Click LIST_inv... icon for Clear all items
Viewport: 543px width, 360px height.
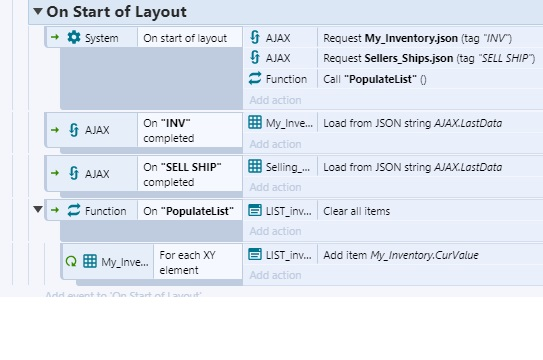[255, 210]
